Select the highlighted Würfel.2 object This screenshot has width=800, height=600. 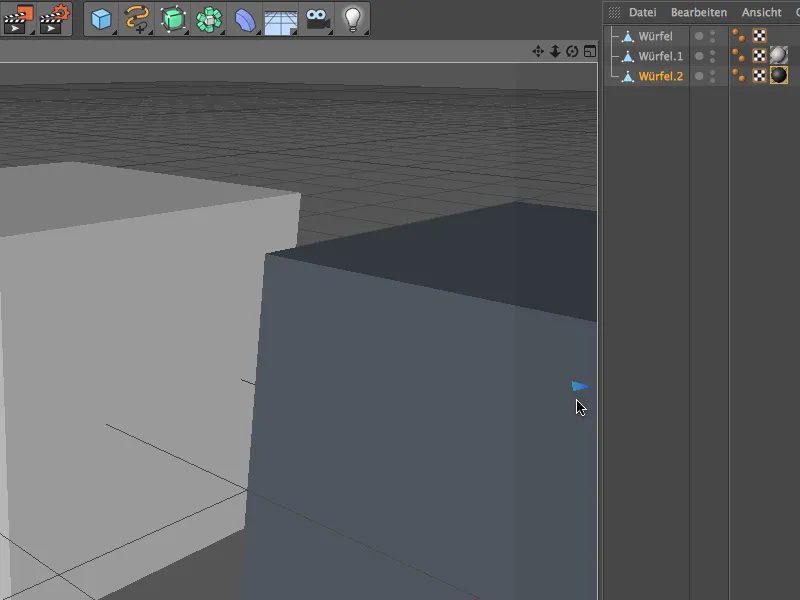pos(660,76)
